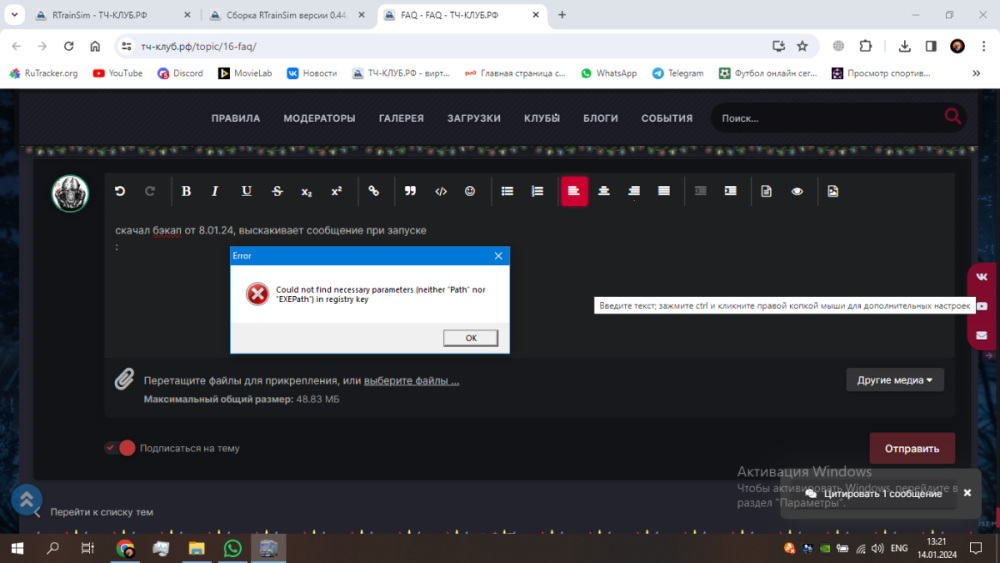Click the insert image icon in toolbar

click(833, 191)
